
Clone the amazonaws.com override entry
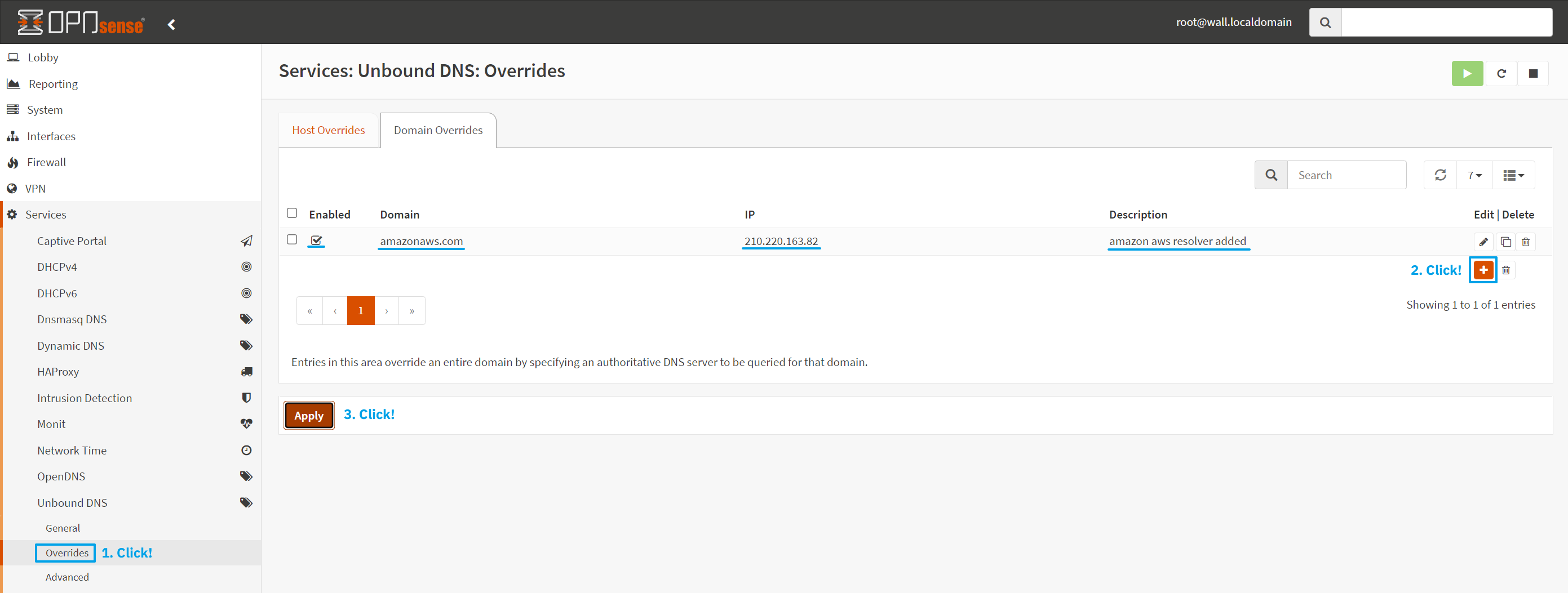pos(1505,242)
